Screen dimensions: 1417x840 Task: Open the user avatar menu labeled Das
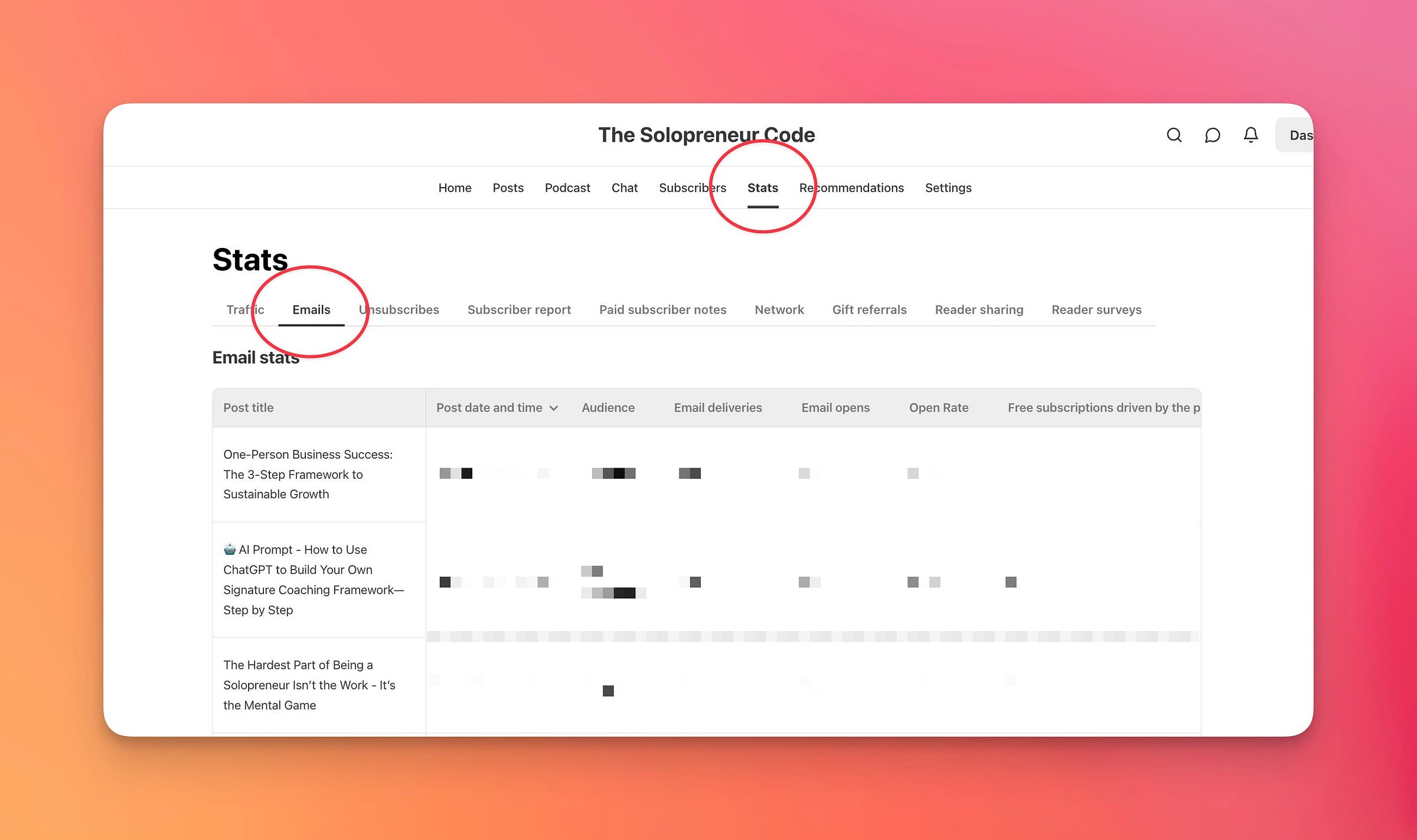(1302, 135)
